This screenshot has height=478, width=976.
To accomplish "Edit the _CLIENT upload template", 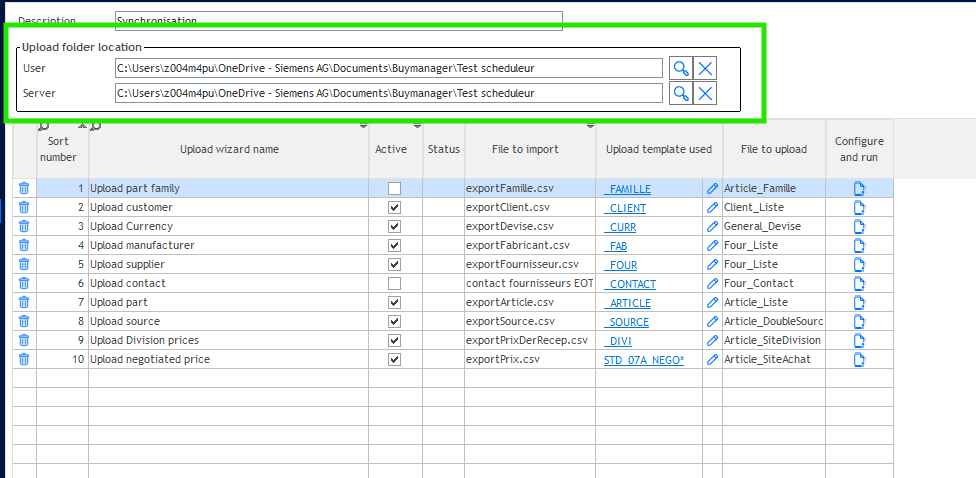I will point(712,208).
